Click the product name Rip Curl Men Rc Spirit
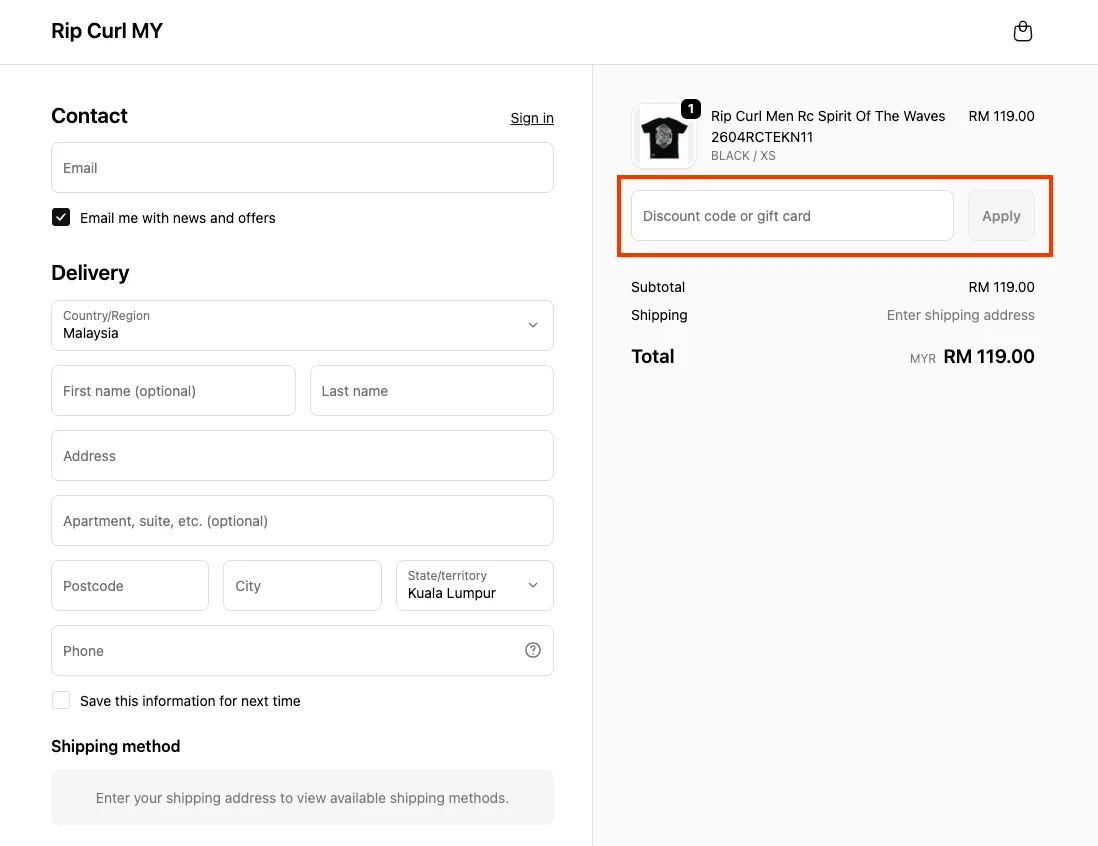The image size is (1098, 846). 828,126
